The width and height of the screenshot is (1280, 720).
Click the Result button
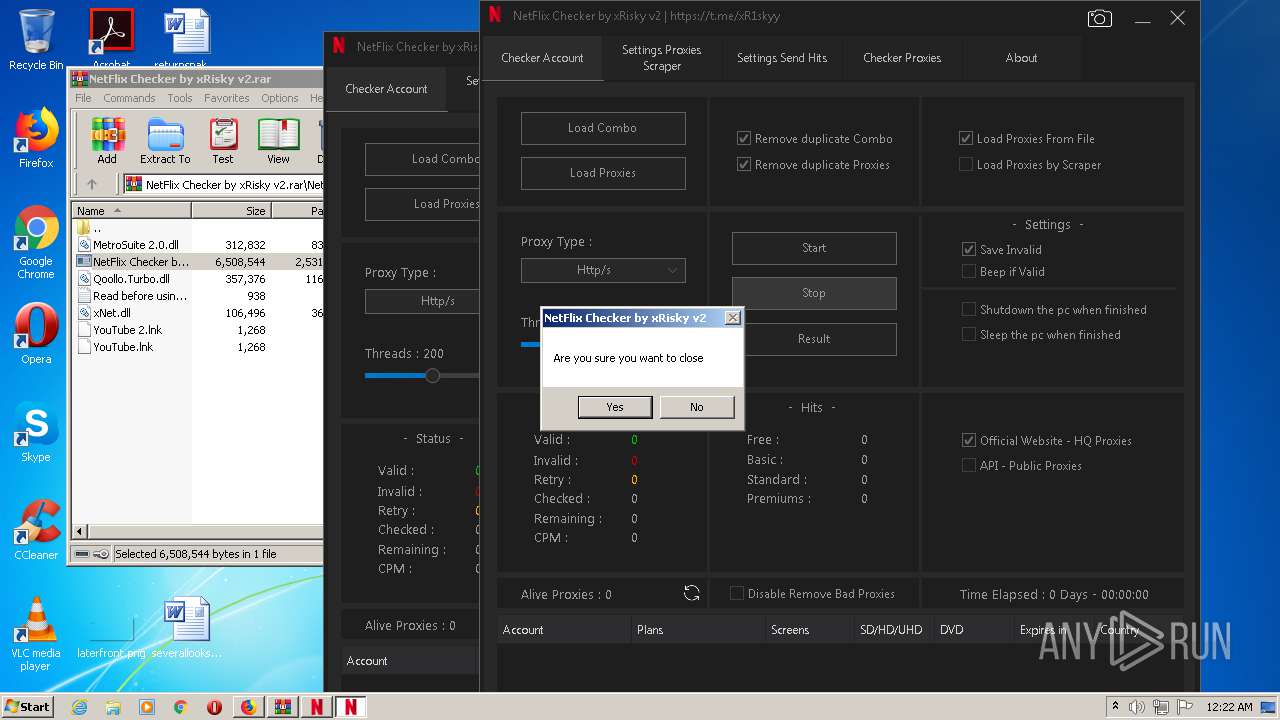click(814, 339)
